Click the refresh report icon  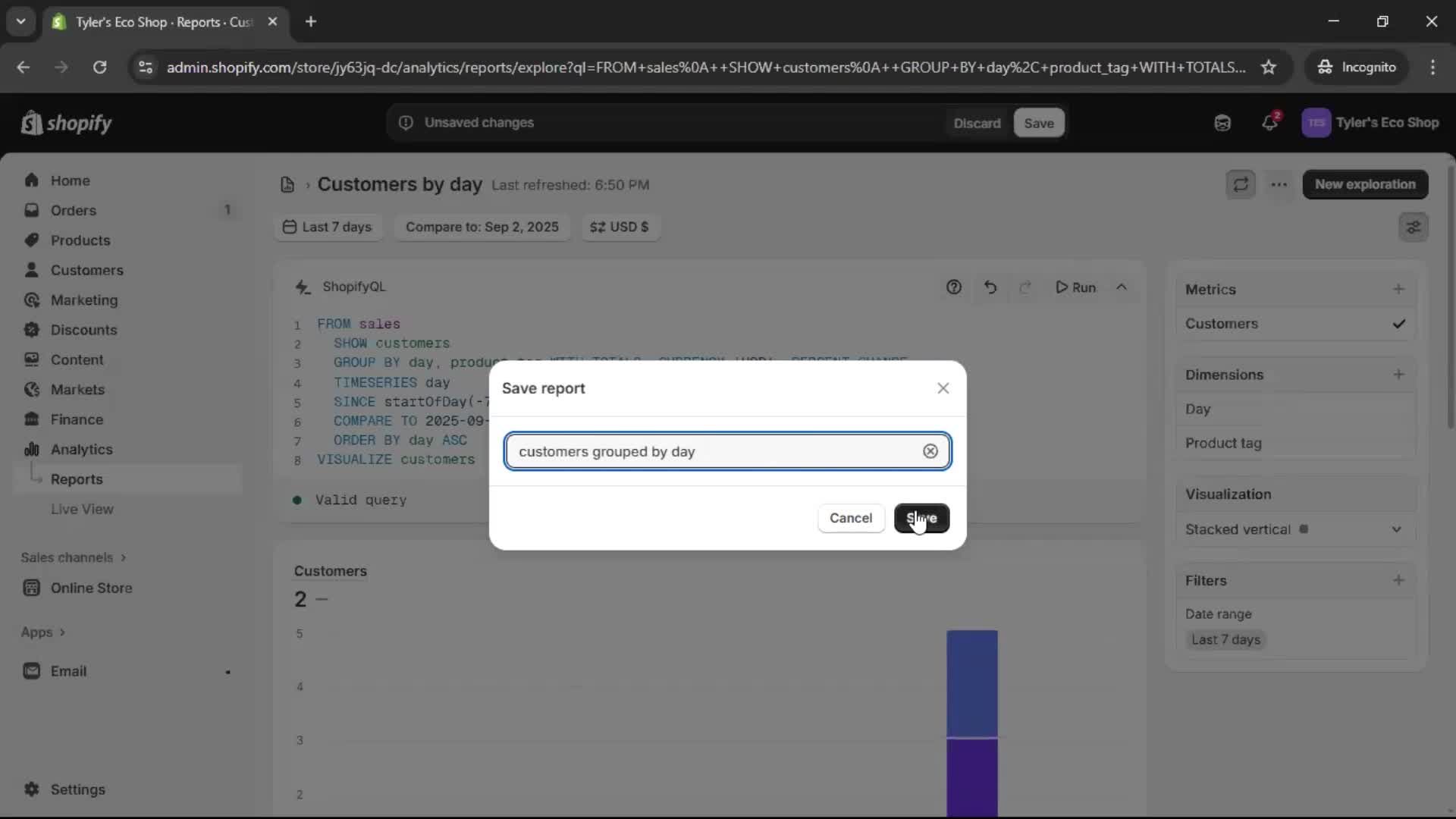pos(1241,184)
